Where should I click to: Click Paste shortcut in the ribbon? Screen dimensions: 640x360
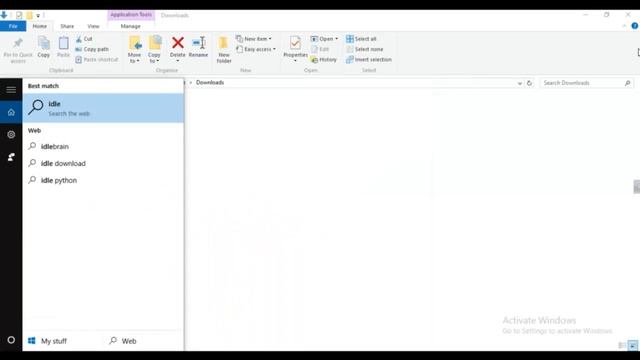97,60
